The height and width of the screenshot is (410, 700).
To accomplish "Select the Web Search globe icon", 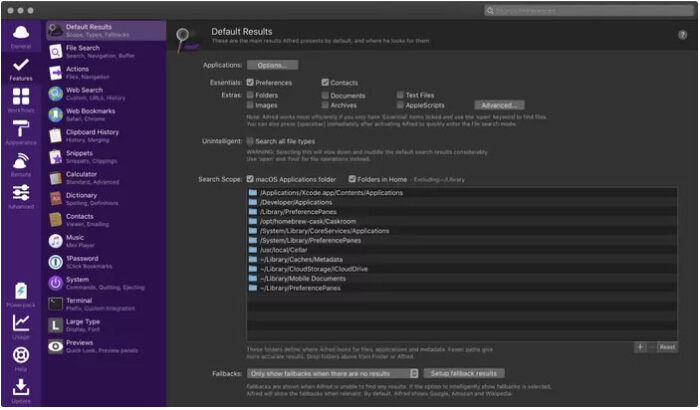I will pyautogui.click(x=55, y=94).
